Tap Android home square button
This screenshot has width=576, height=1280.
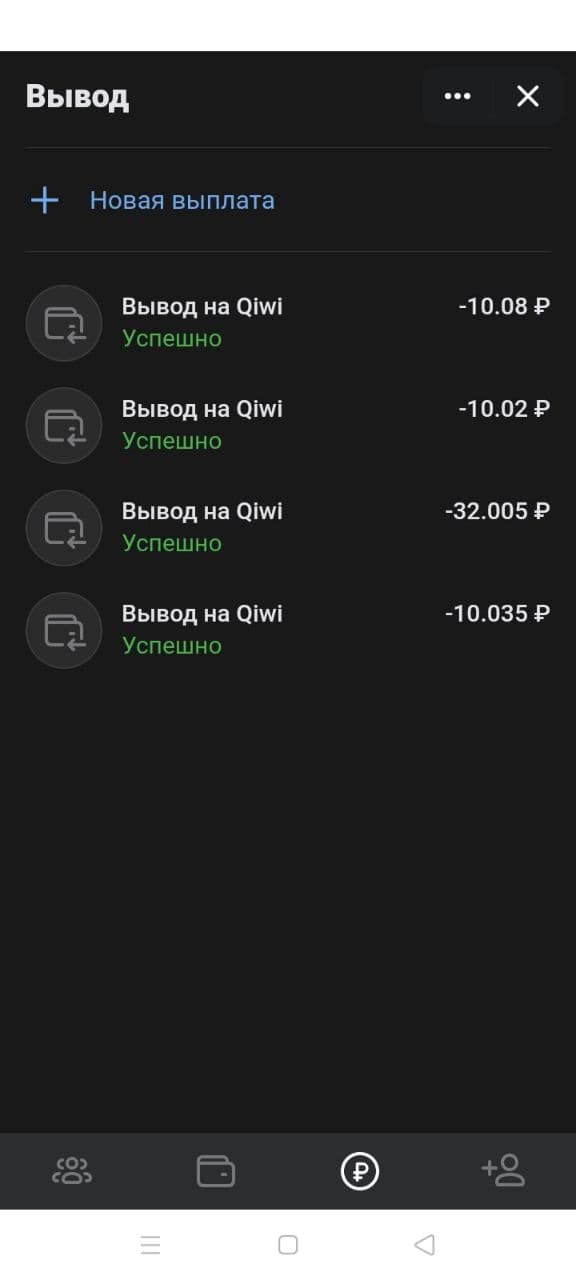(288, 1245)
